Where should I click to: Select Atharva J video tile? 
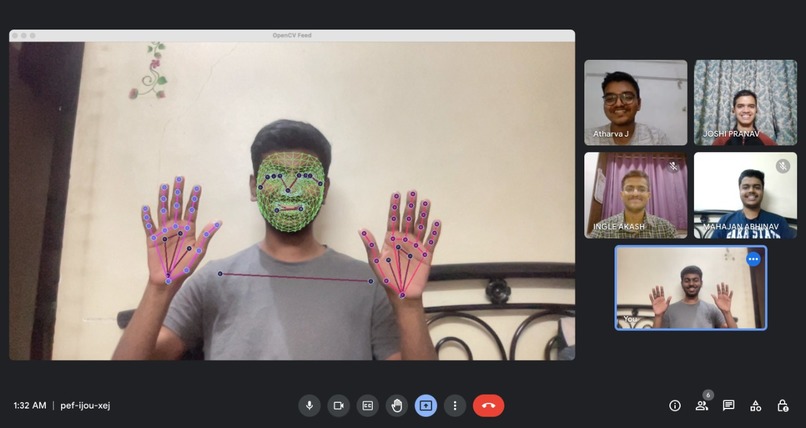tap(635, 103)
